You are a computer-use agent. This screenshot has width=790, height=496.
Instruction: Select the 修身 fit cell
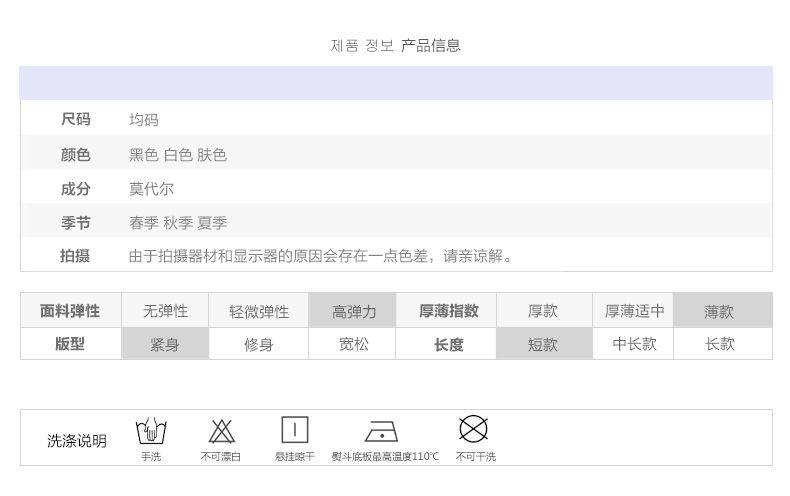click(x=258, y=344)
